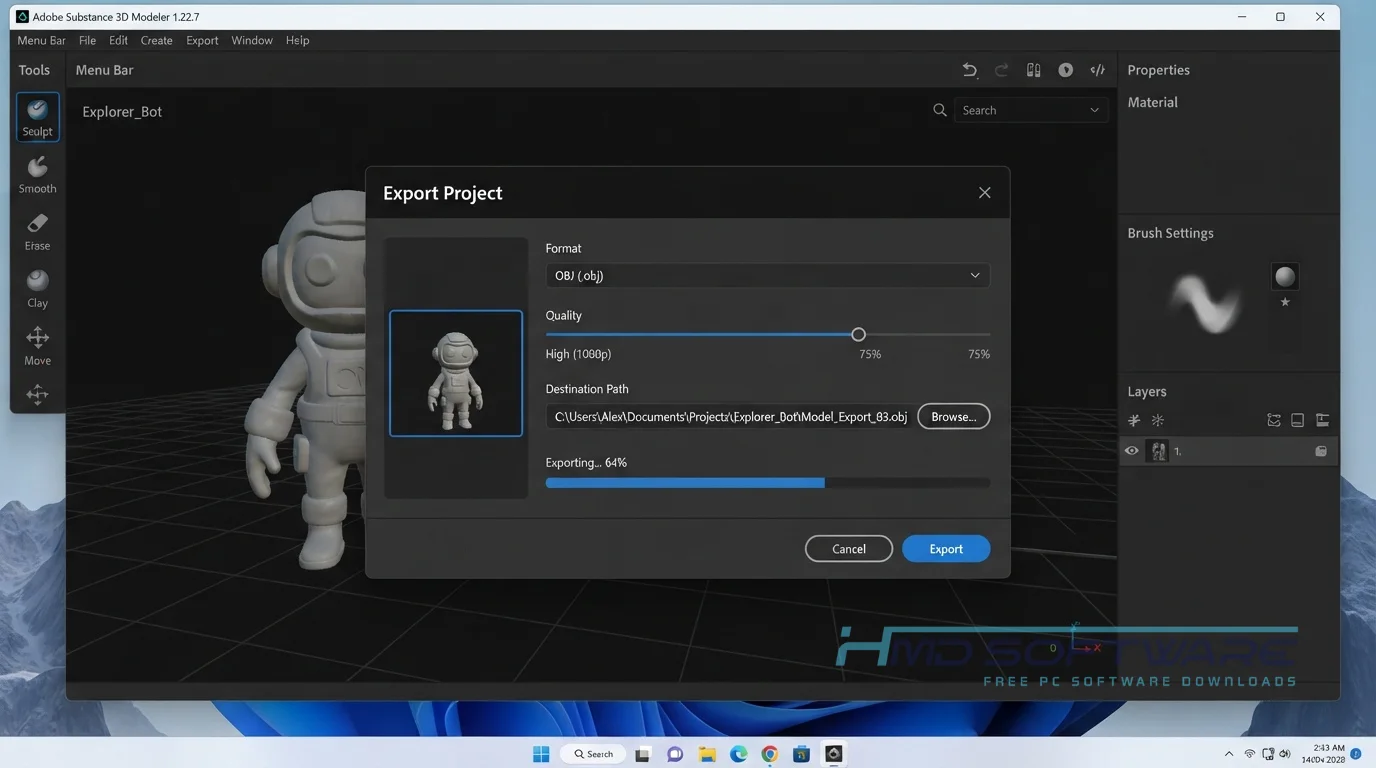1376x768 pixels.
Task: Click the magnifier search icon
Action: 939,110
